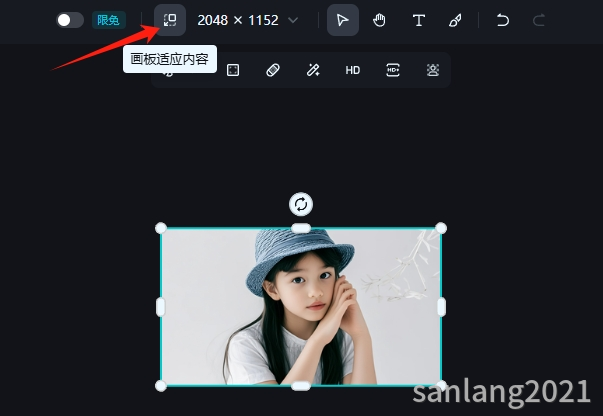Click the left edge middle handle
Image resolution: width=603 pixels, height=416 pixels.
[x=161, y=307]
